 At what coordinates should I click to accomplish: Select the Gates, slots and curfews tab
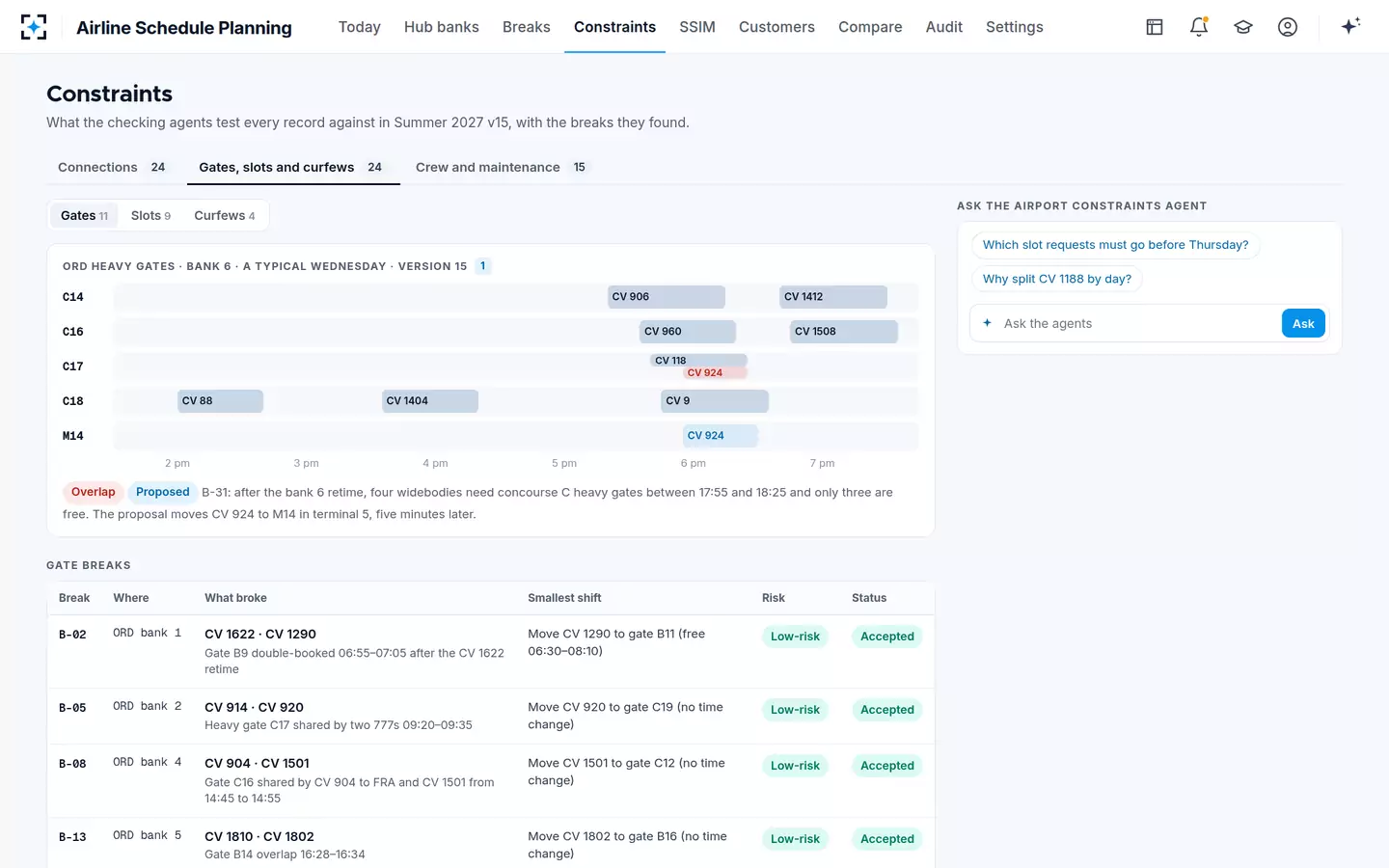[291, 167]
